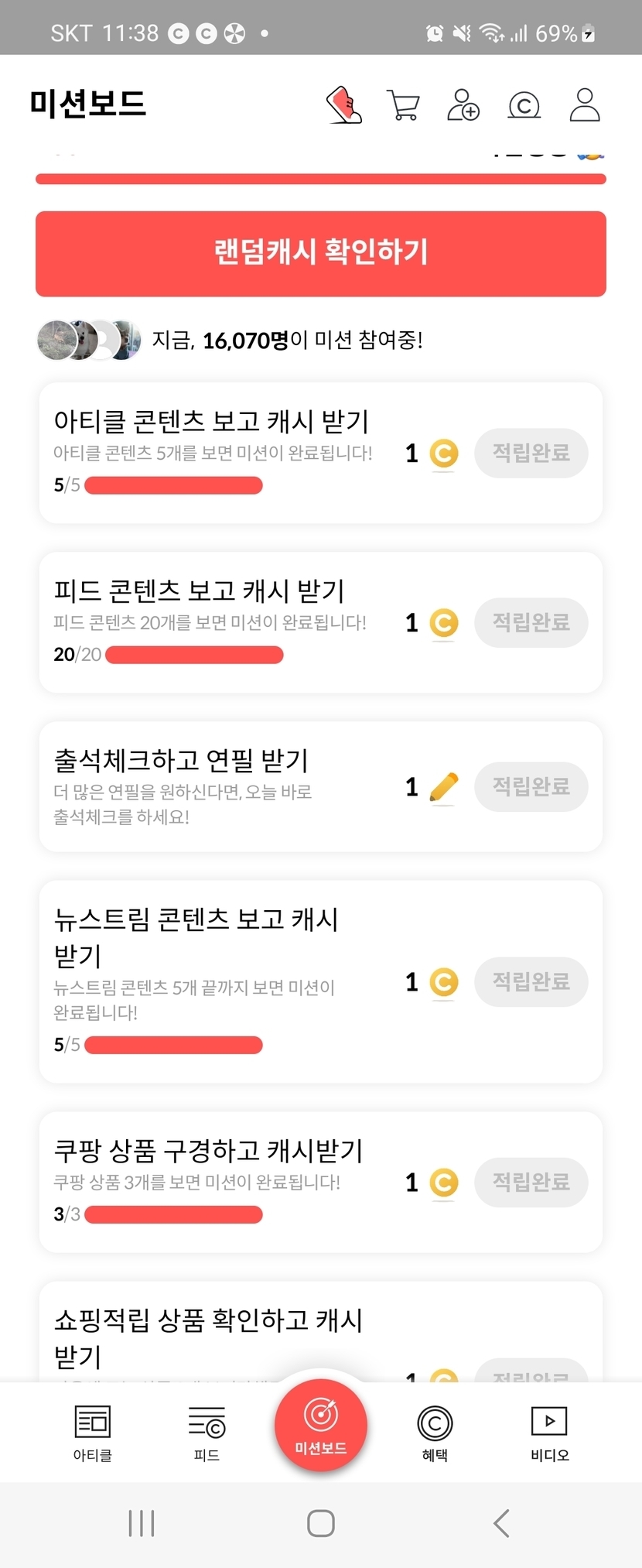Tap the pencil icon on 출석체크 mission
This screenshot has height=1568, width=642.
coord(444,787)
